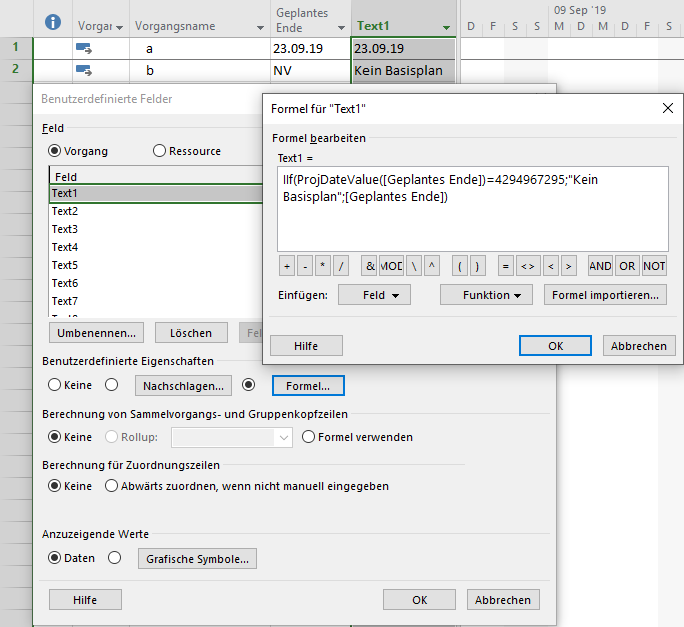This screenshot has width=684, height=627.
Task: Insert the AND operator into formula
Action: click(600, 266)
